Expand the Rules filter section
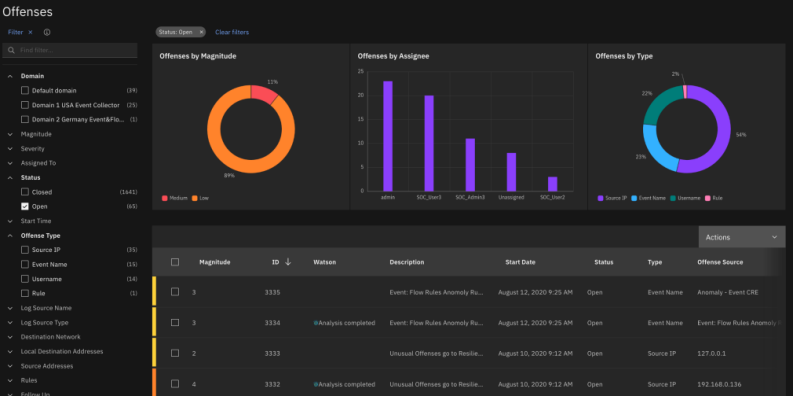 point(10,380)
